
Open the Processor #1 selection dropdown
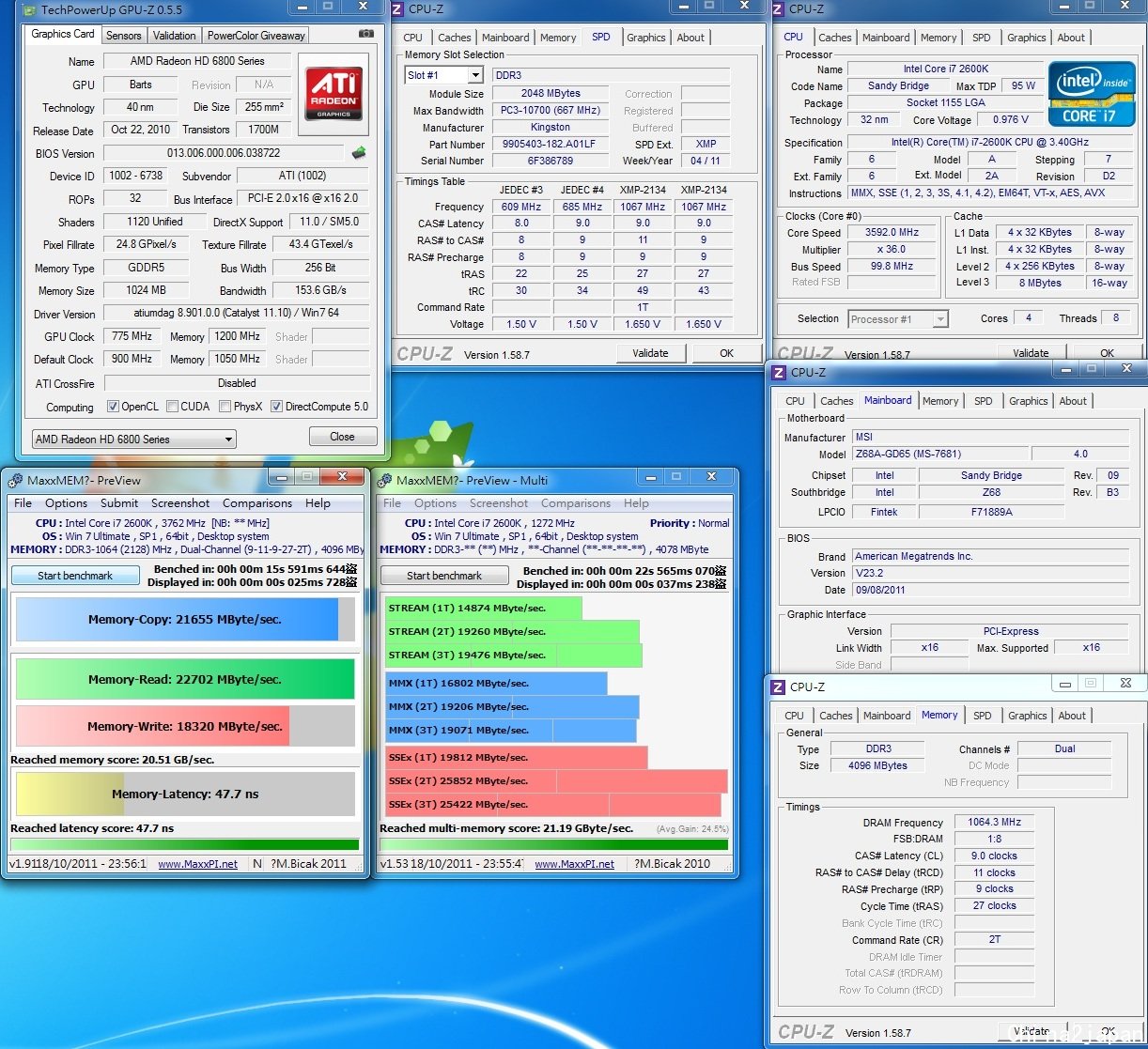tap(898, 319)
